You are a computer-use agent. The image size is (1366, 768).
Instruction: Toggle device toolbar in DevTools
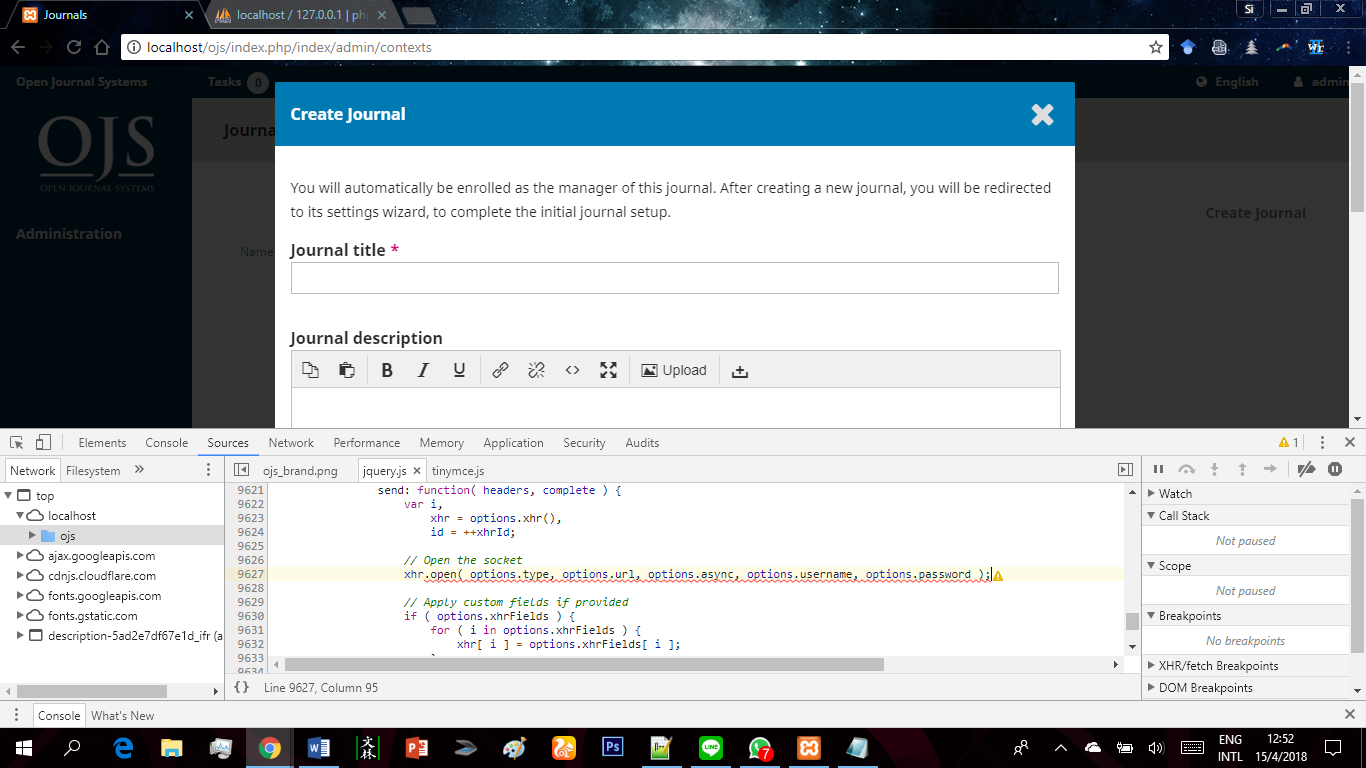[43, 442]
